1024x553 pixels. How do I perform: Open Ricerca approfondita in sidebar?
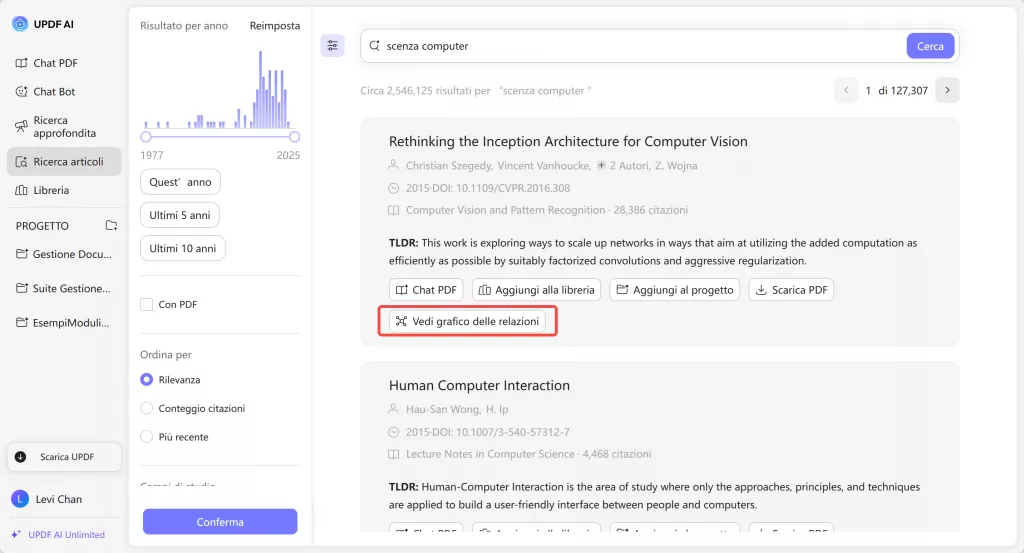click(x=64, y=127)
